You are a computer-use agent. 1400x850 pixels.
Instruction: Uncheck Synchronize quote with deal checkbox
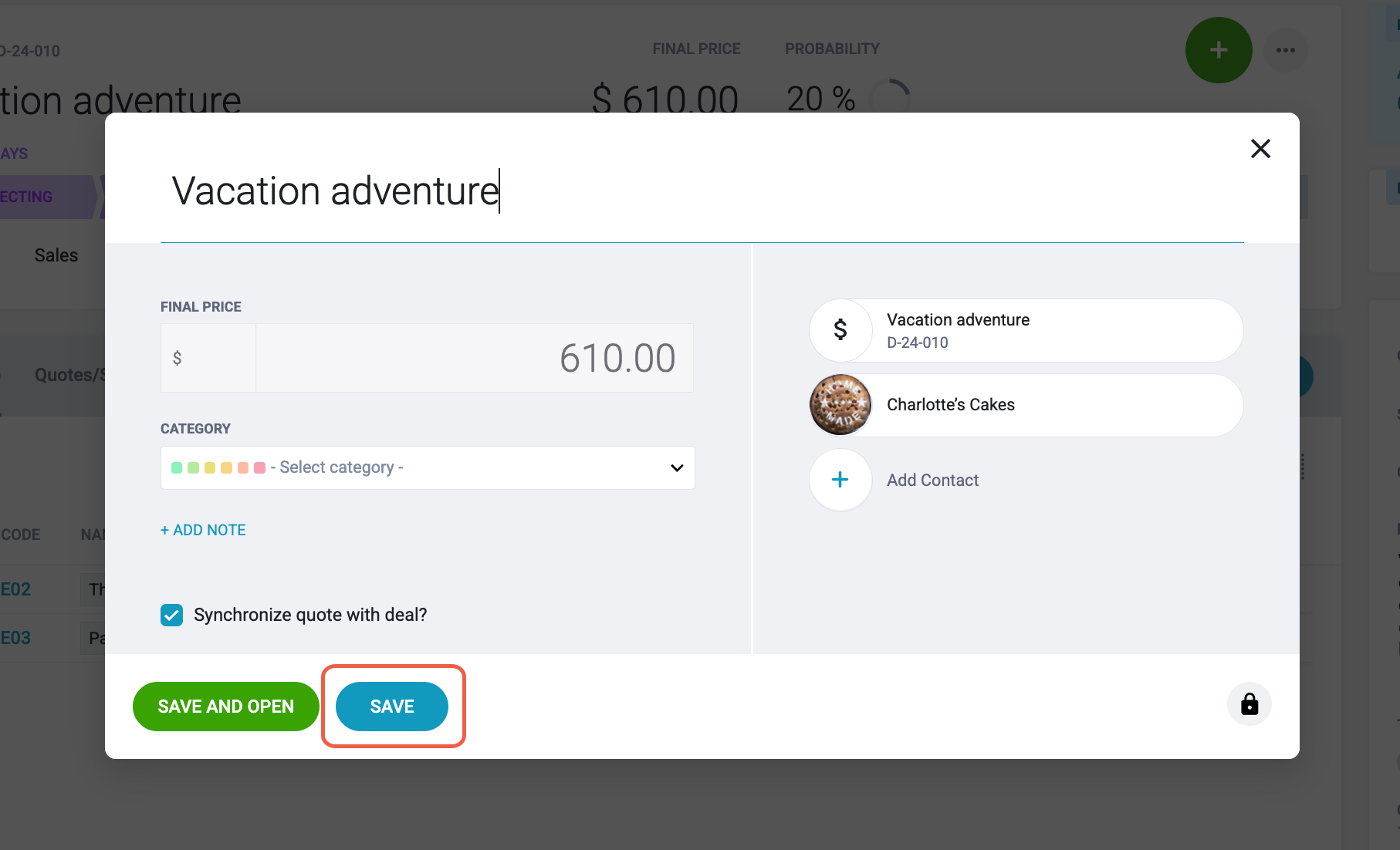click(171, 615)
